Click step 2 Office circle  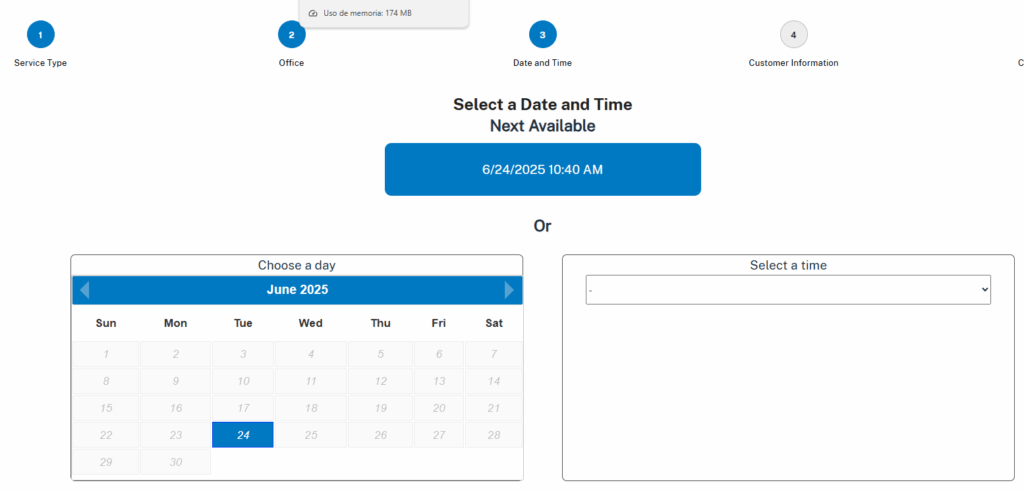[291, 35]
